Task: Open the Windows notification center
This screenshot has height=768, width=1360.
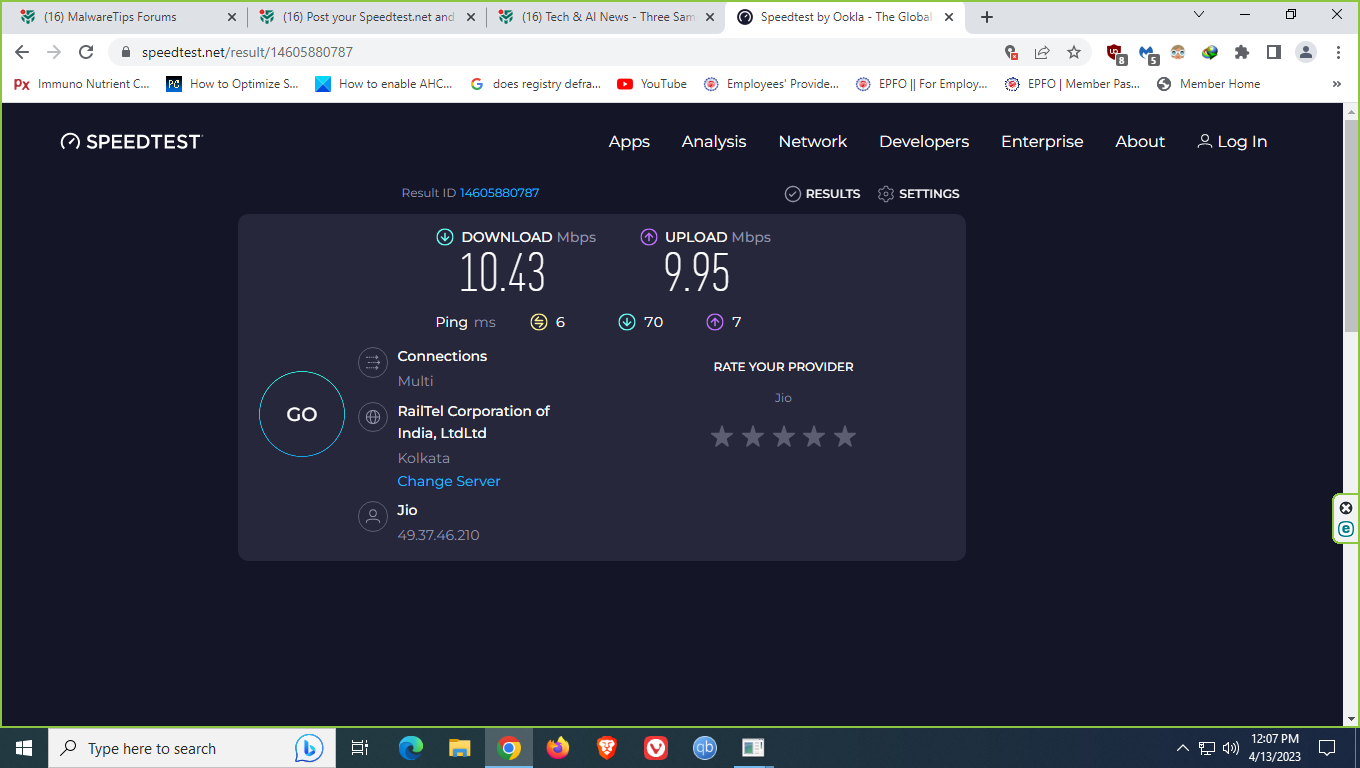Action: (x=1327, y=748)
